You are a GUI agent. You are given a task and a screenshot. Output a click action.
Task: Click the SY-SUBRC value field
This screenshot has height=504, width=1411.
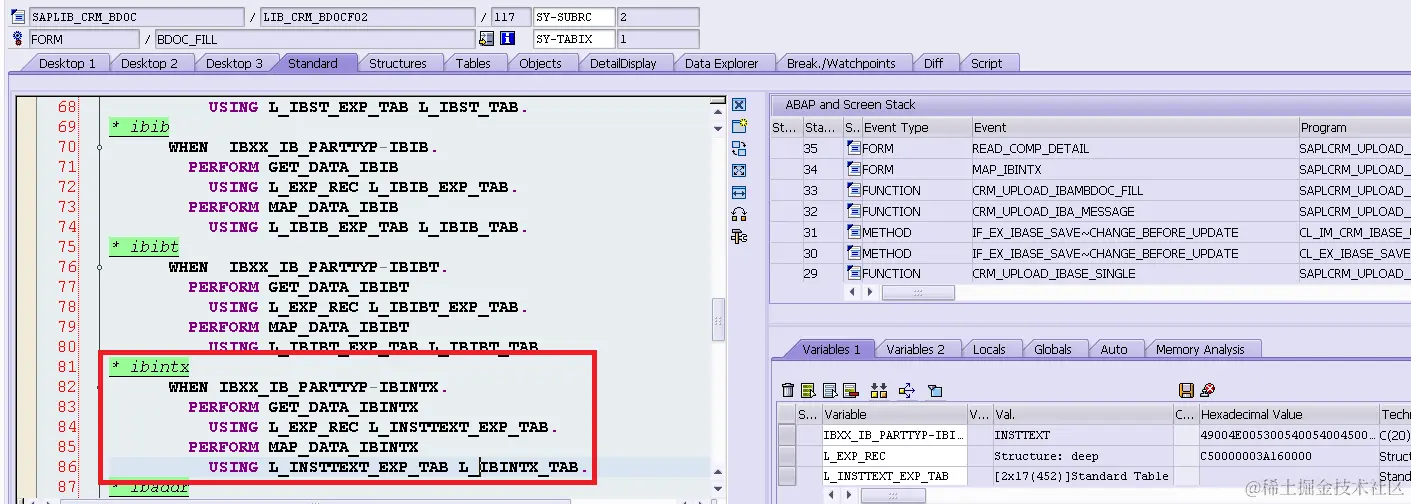(658, 17)
